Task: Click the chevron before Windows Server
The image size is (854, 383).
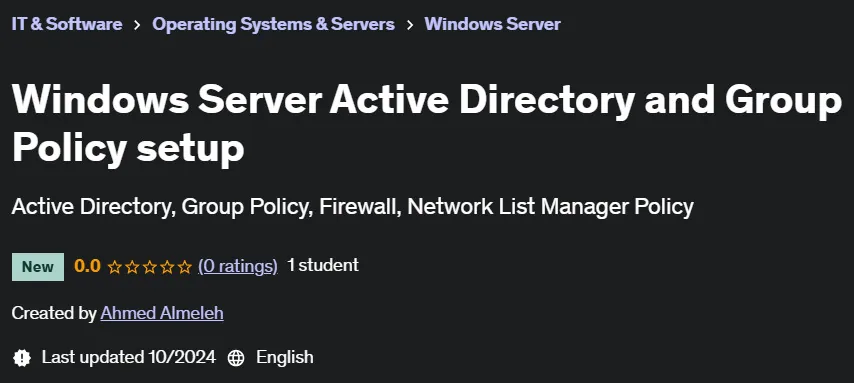Action: click(410, 25)
